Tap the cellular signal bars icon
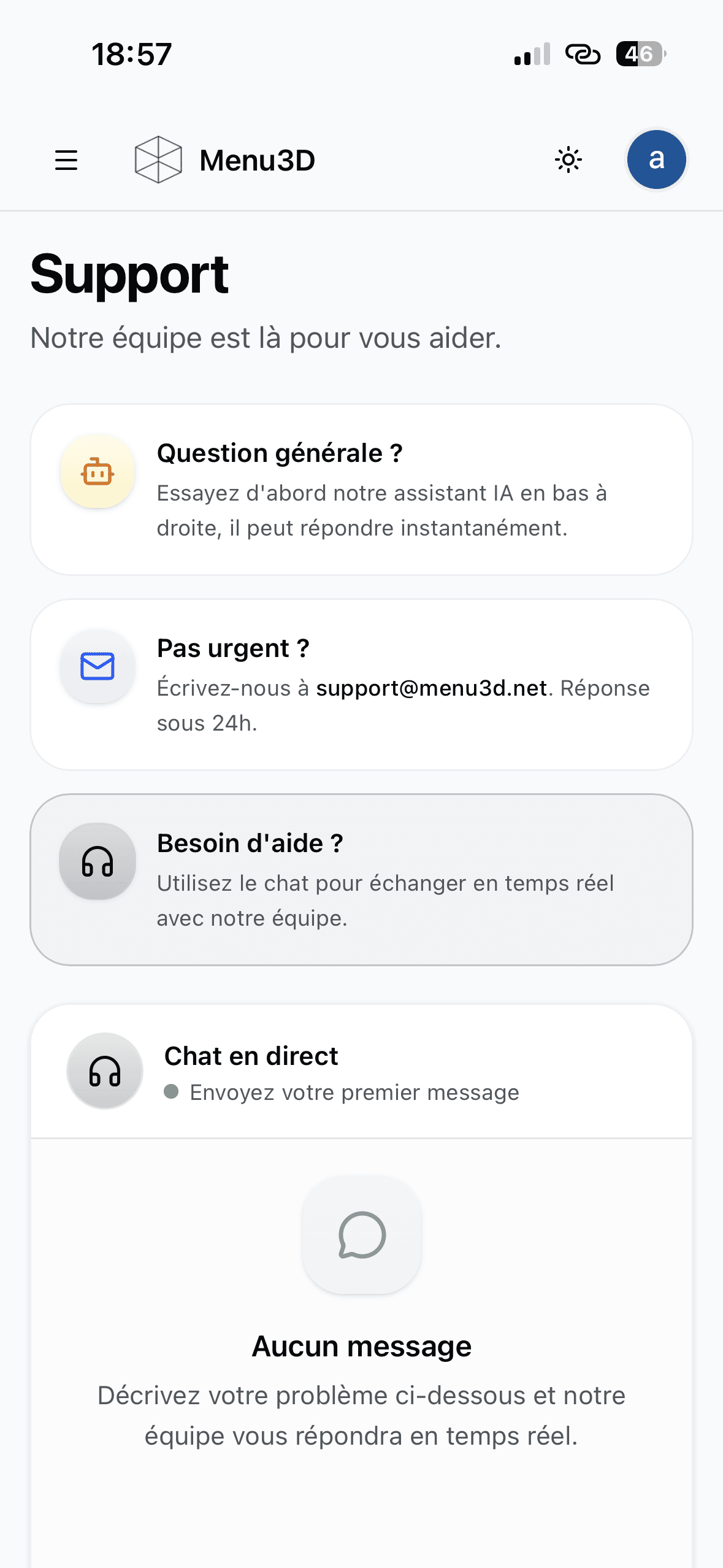Viewport: 723px width, 1568px height. pyautogui.click(x=532, y=54)
